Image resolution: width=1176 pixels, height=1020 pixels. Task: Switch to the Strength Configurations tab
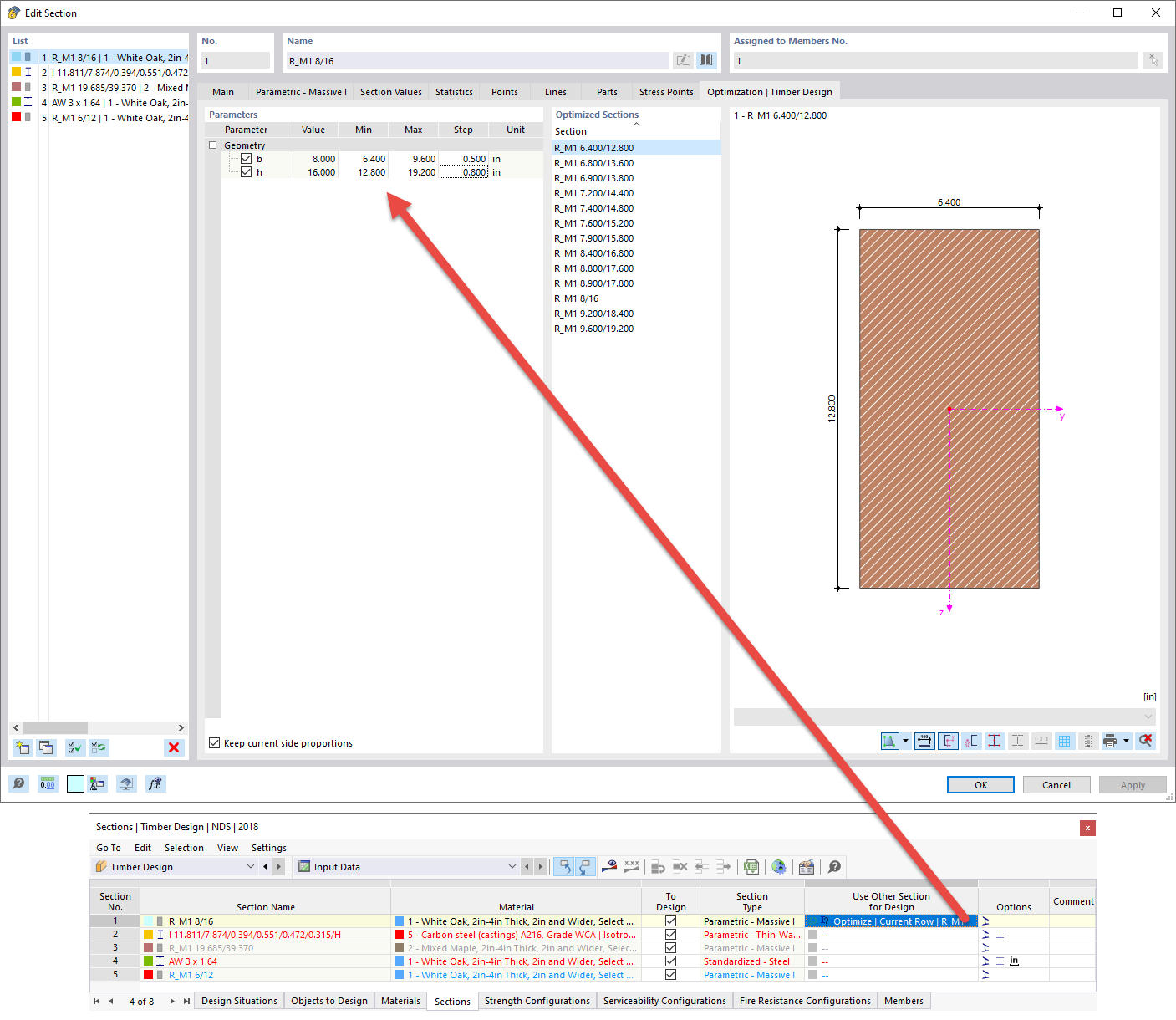point(537,1001)
